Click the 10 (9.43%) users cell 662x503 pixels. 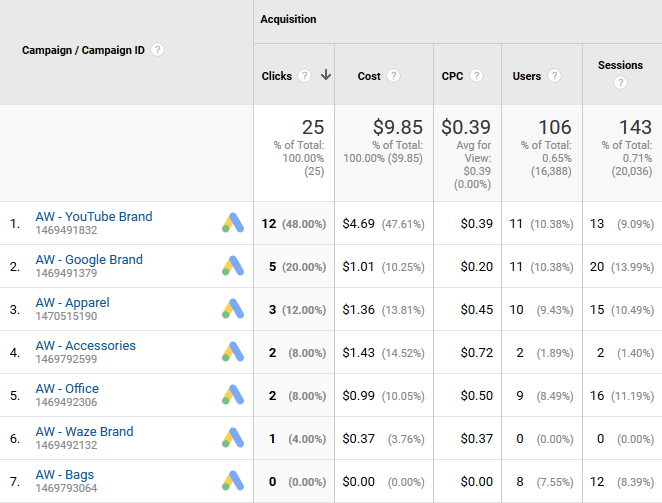541,310
